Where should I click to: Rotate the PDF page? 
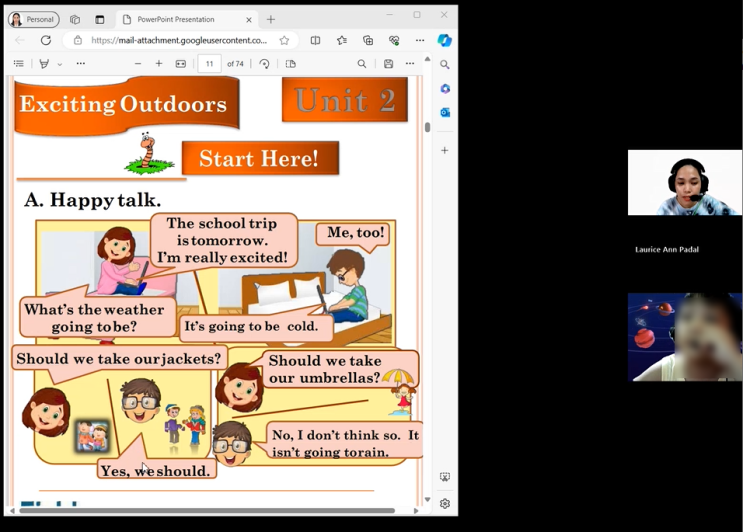click(x=264, y=63)
